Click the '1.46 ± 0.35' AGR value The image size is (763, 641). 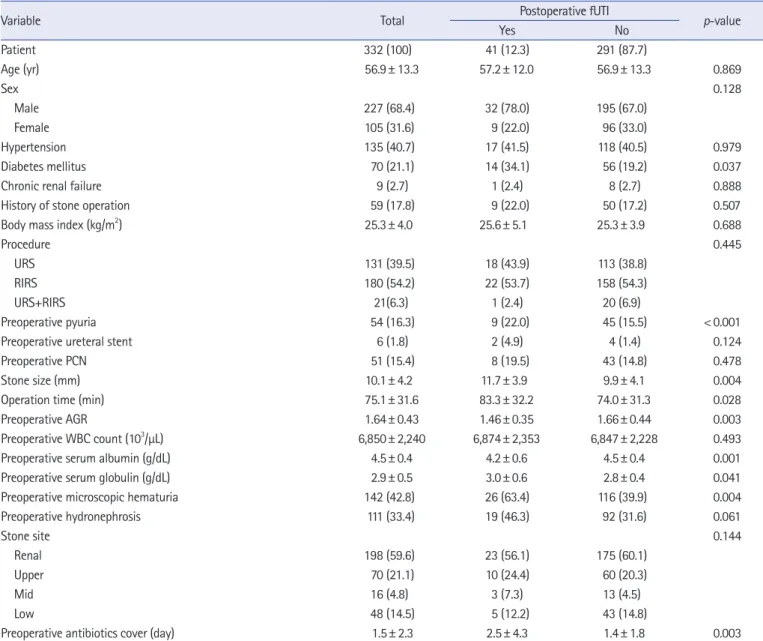pyautogui.click(x=507, y=420)
